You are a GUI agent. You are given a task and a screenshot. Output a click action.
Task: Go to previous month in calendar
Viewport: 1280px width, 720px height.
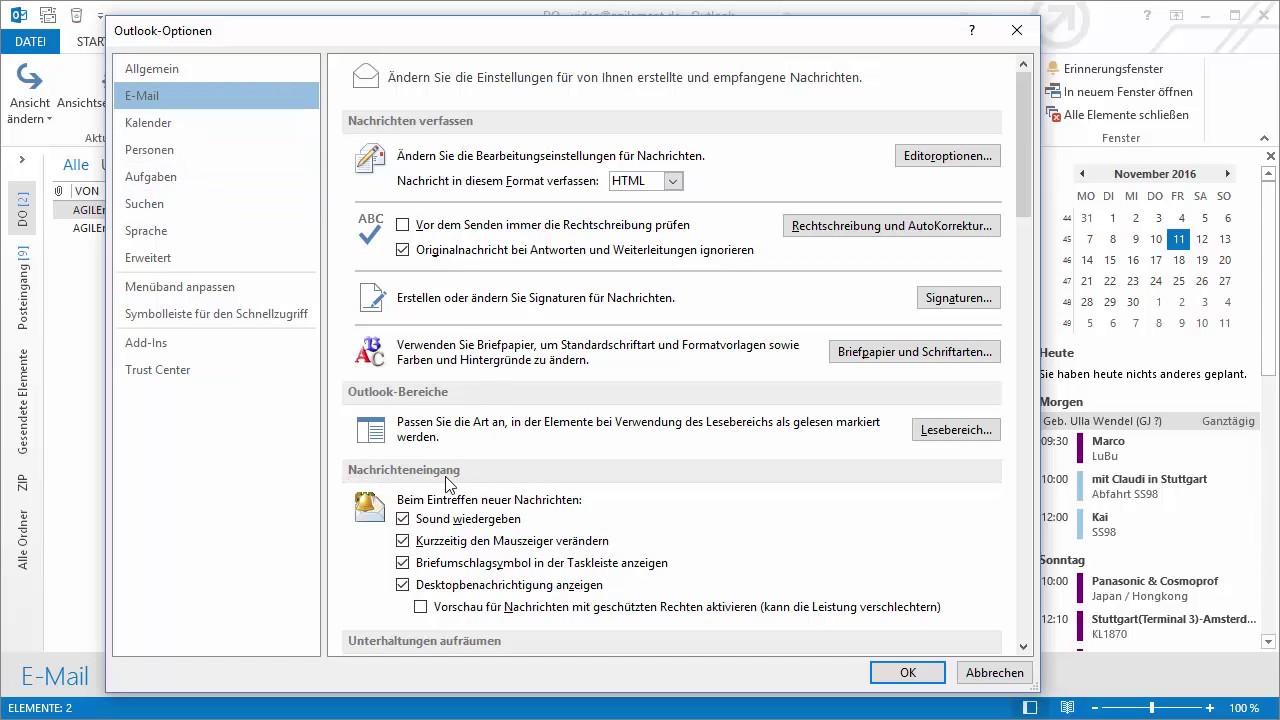1081,174
